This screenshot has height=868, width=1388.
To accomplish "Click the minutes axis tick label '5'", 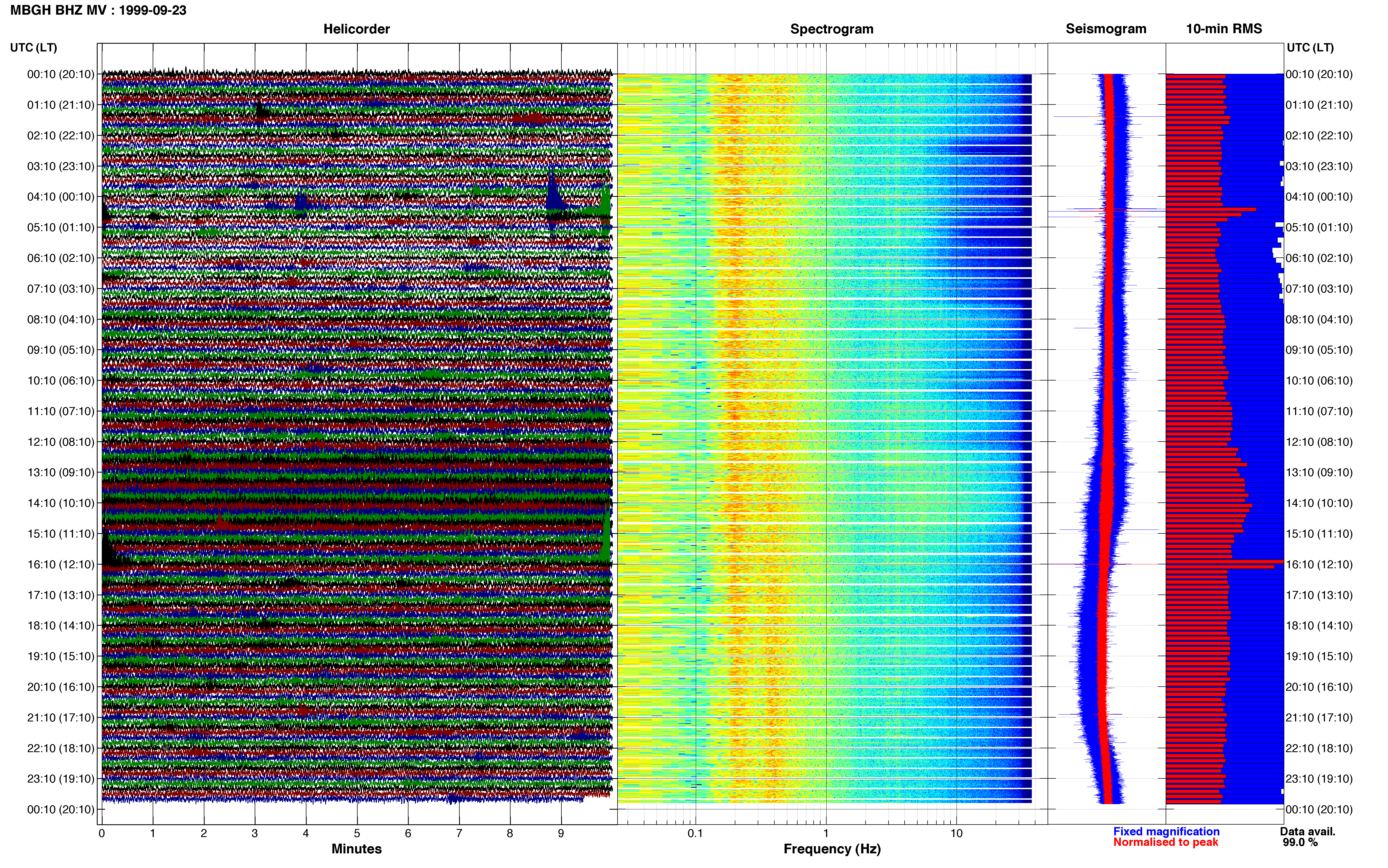I will click(x=357, y=833).
